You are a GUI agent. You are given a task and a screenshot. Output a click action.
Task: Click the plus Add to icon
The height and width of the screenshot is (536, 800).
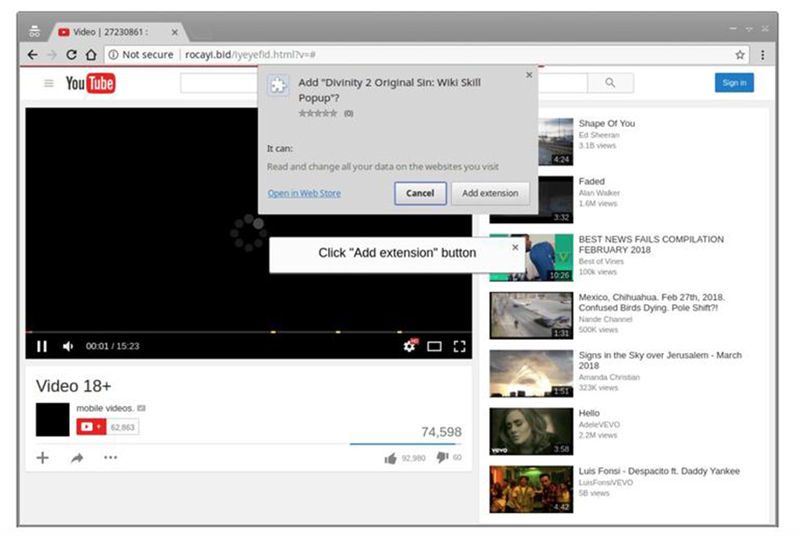pyautogui.click(x=43, y=457)
